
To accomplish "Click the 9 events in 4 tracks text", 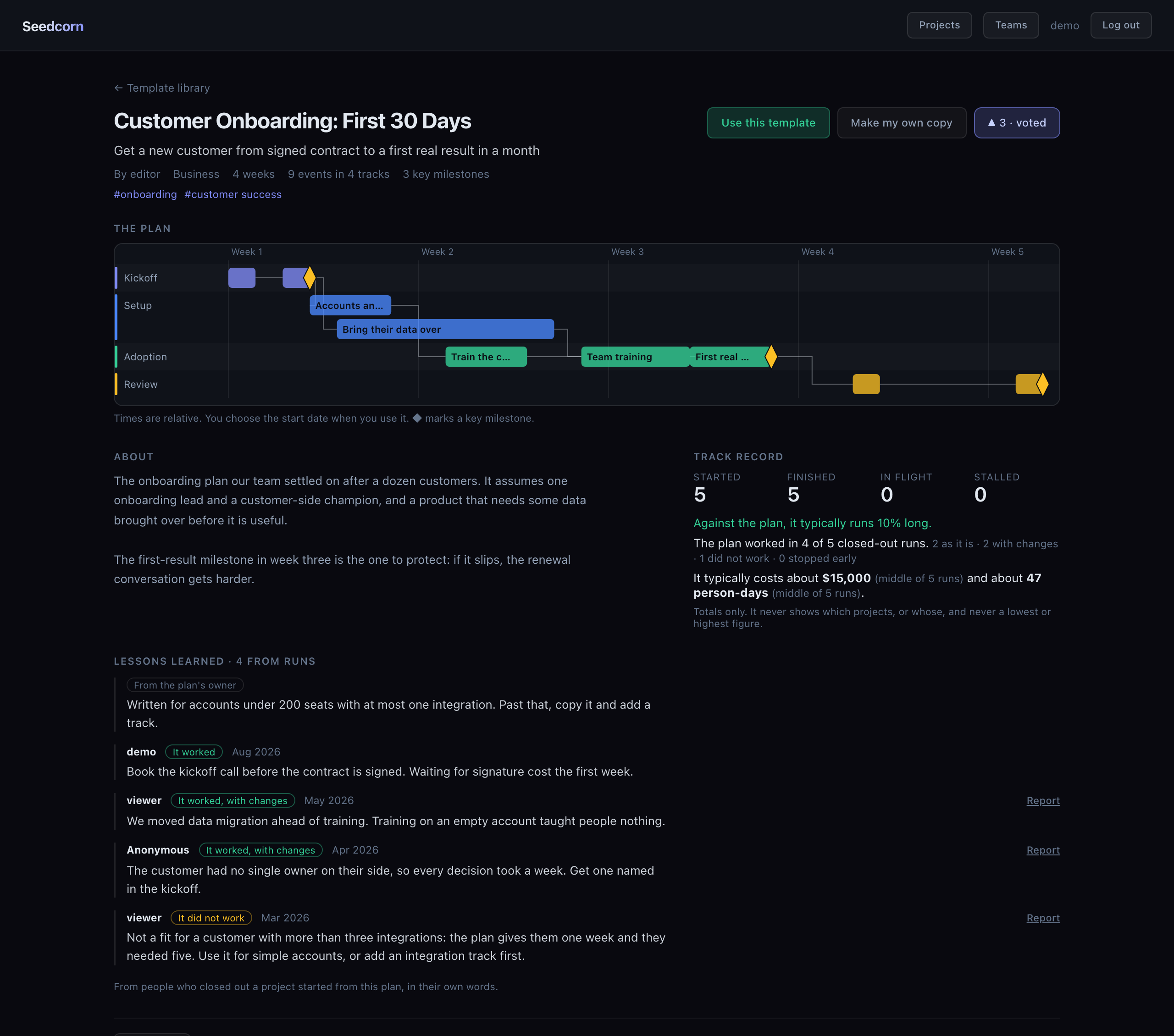I will pos(338,174).
